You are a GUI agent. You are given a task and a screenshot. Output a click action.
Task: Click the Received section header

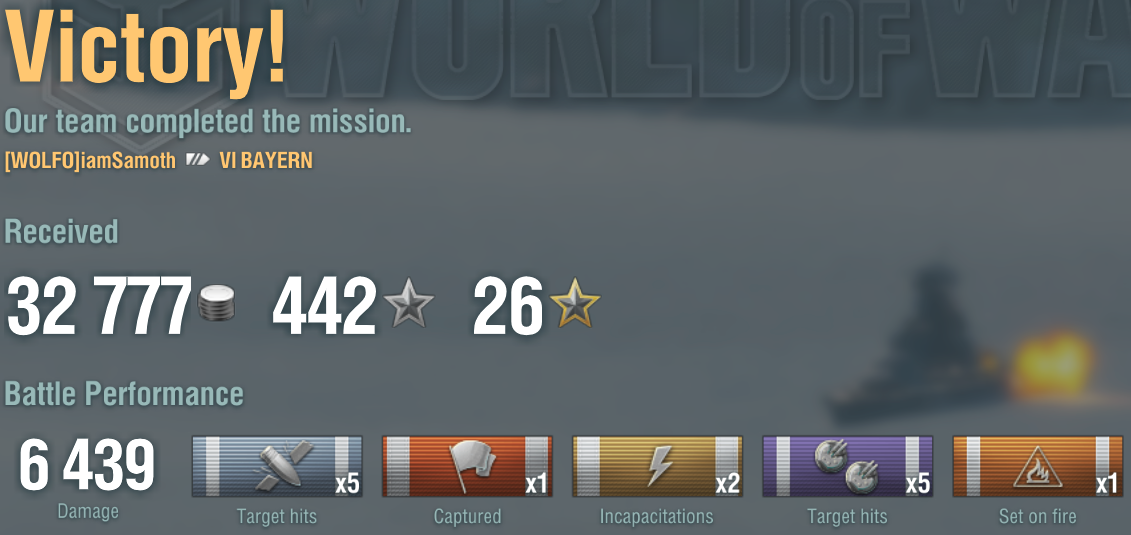pos(61,231)
